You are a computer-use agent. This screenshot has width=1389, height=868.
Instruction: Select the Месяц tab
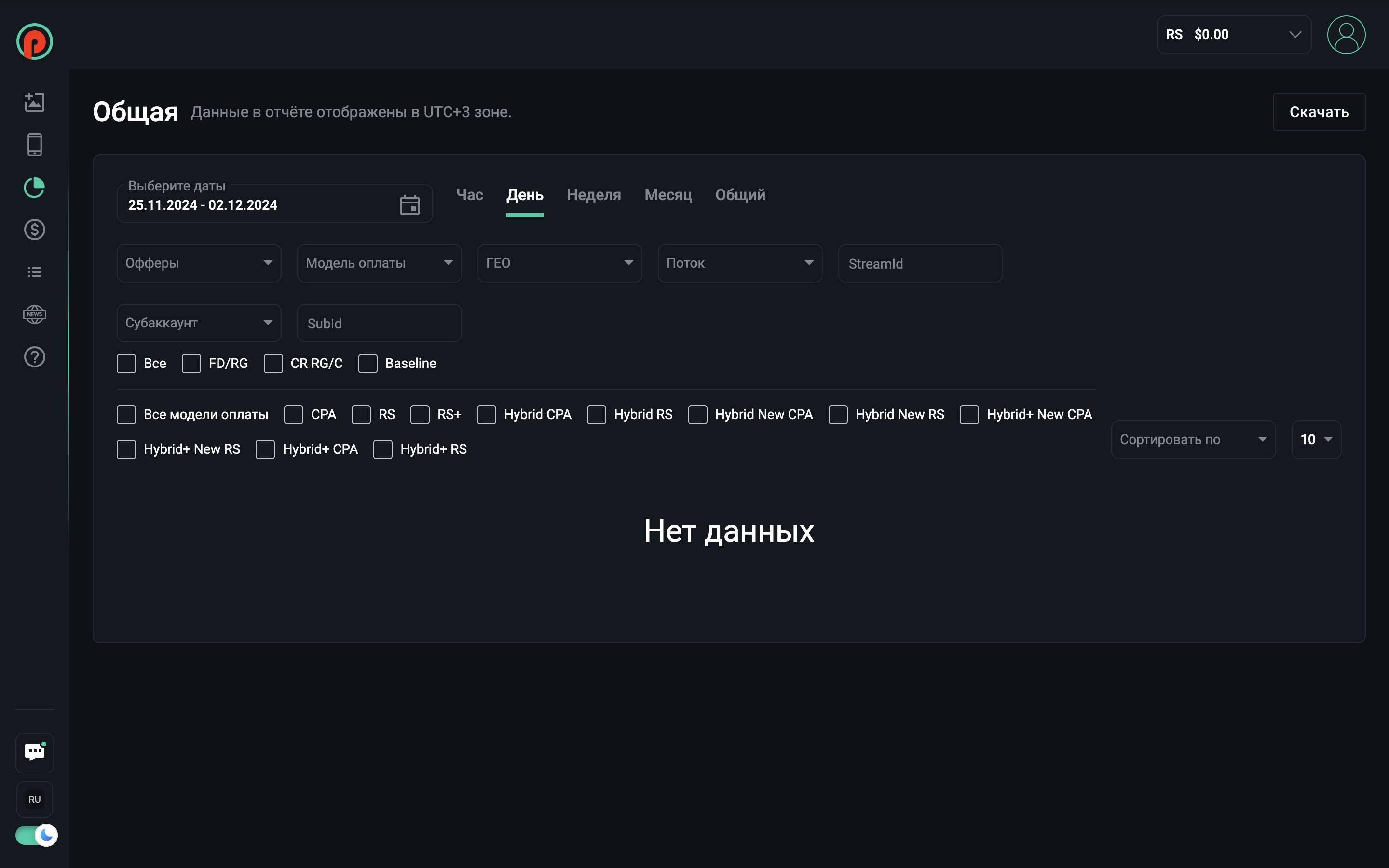coord(668,195)
